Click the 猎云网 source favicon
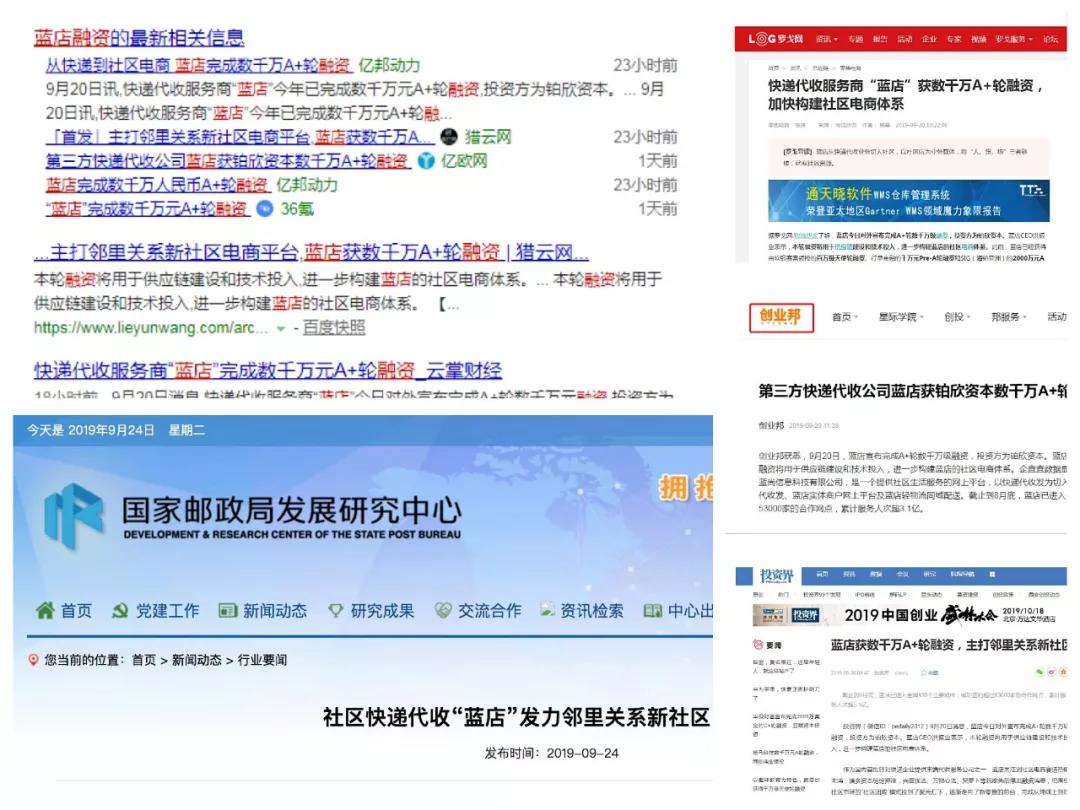The image size is (1080, 810). tap(449, 136)
